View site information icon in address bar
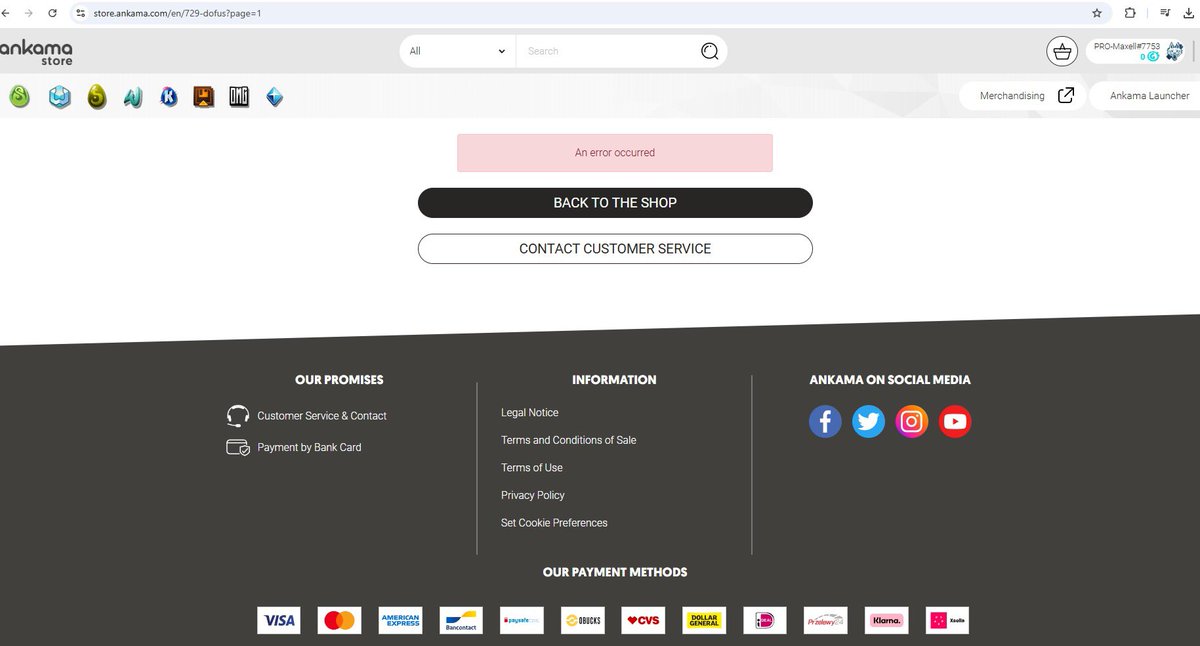Screen dimensions: 1200x646 coord(81,14)
